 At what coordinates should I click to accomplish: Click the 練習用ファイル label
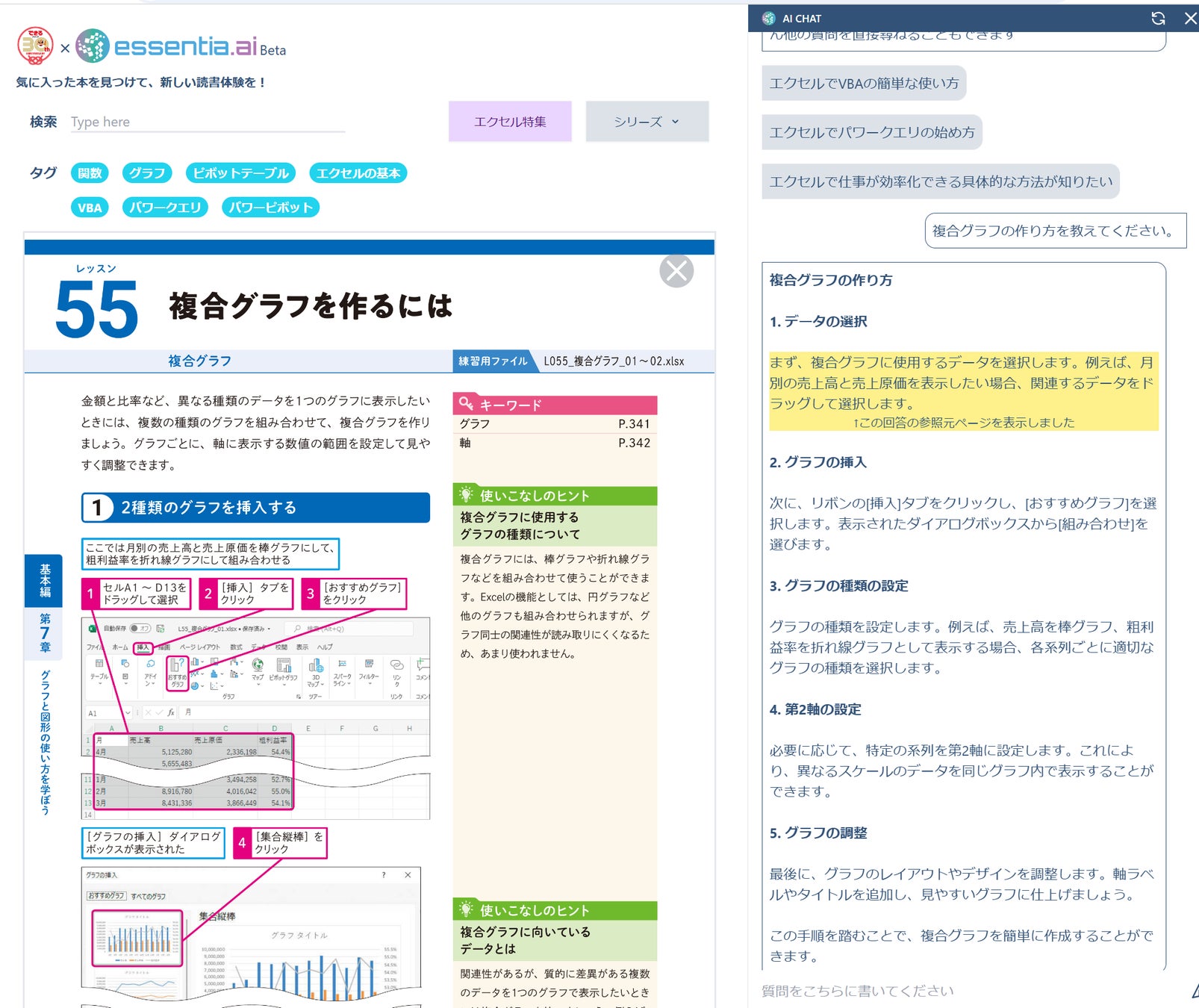493,361
